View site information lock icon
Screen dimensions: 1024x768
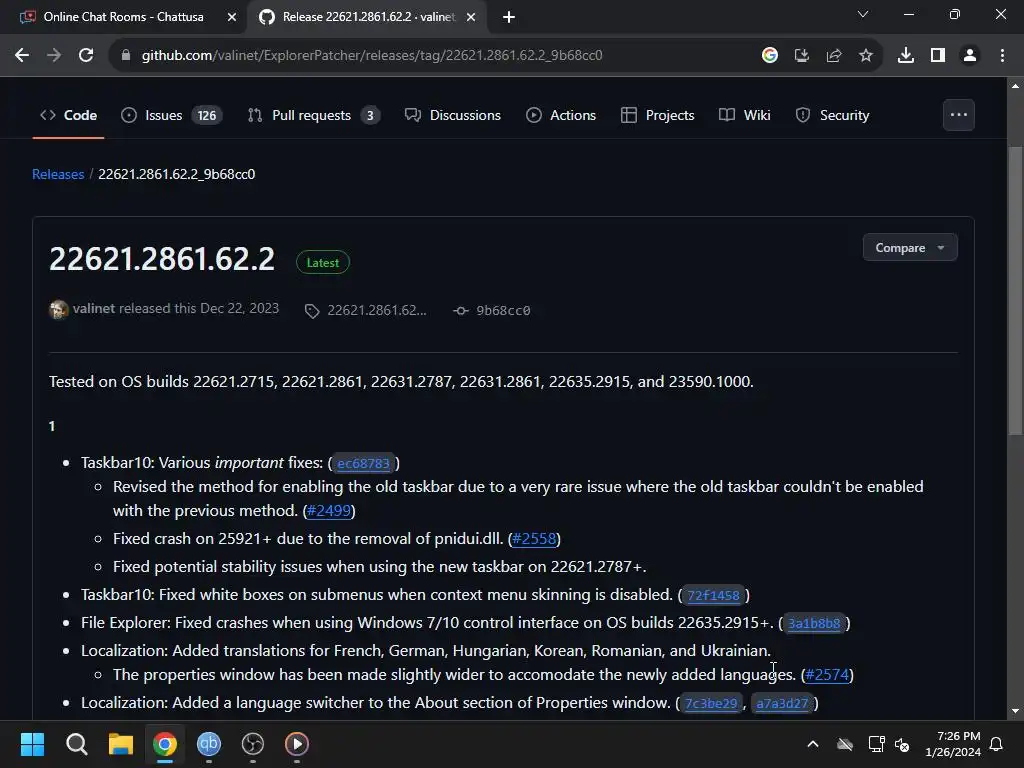coord(126,56)
